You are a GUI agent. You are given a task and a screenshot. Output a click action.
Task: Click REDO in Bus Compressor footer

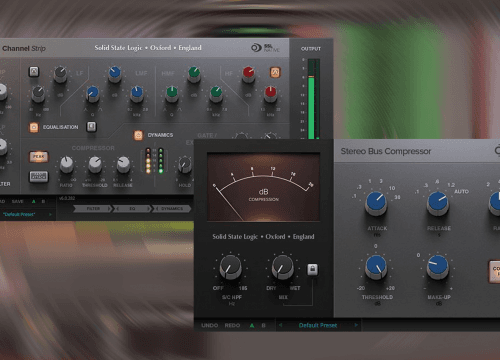pos(232,325)
